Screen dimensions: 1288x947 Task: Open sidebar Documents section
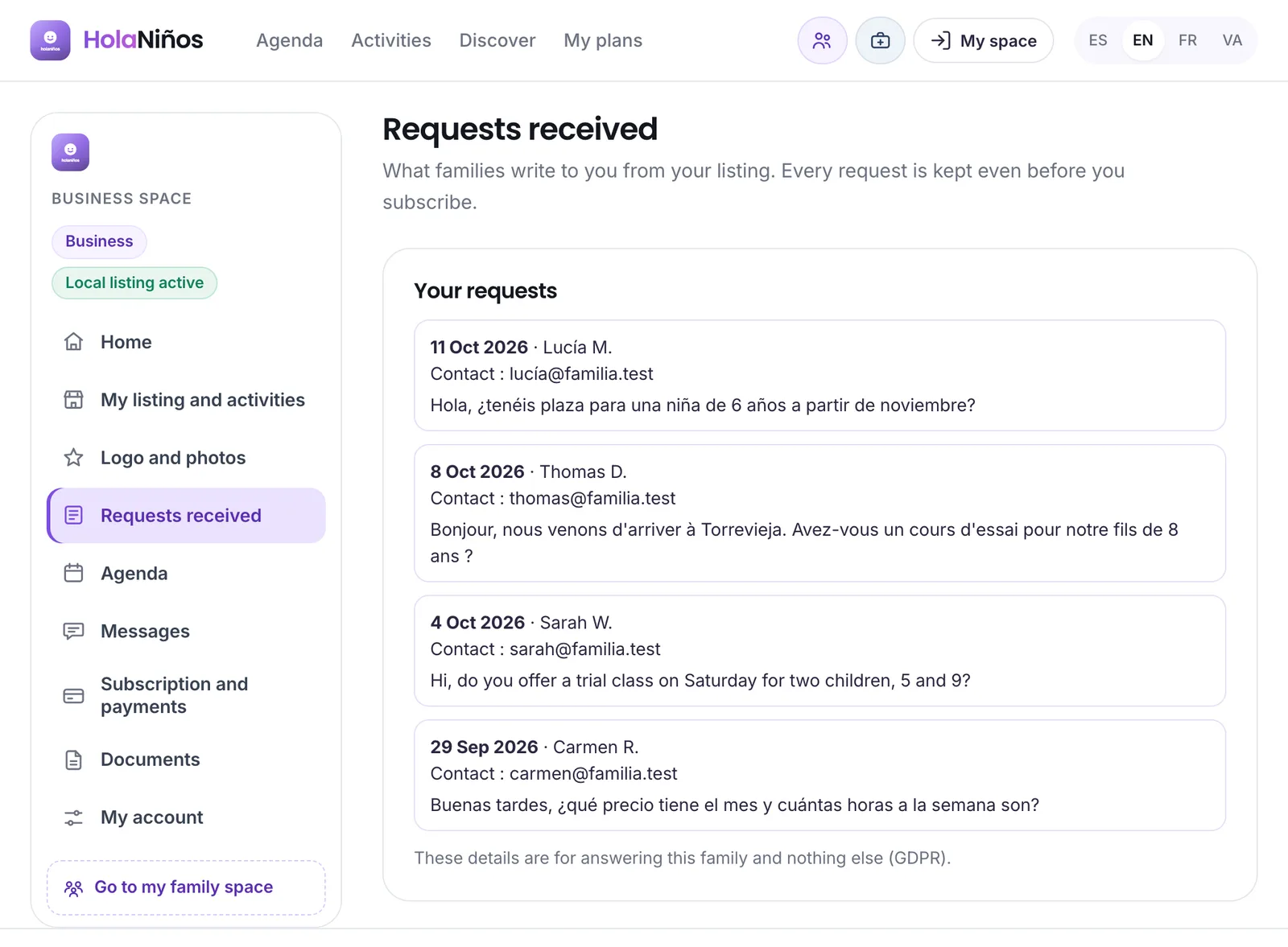pos(186,760)
